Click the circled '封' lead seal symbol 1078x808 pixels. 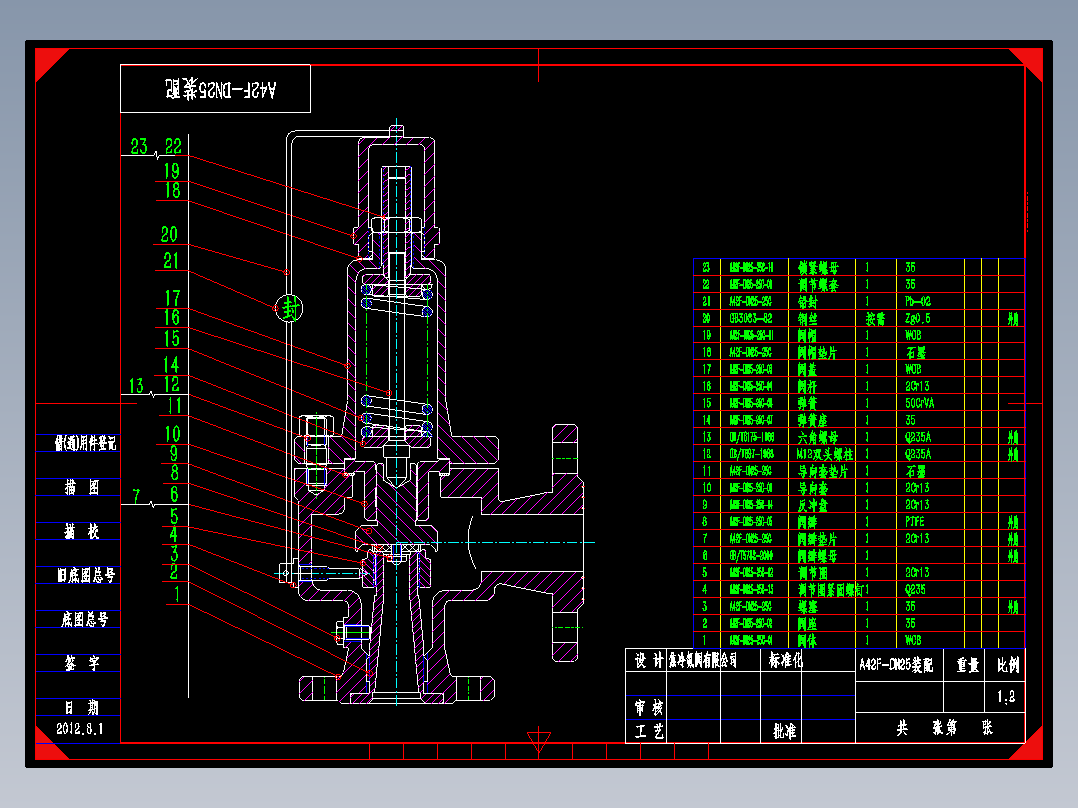[289, 308]
